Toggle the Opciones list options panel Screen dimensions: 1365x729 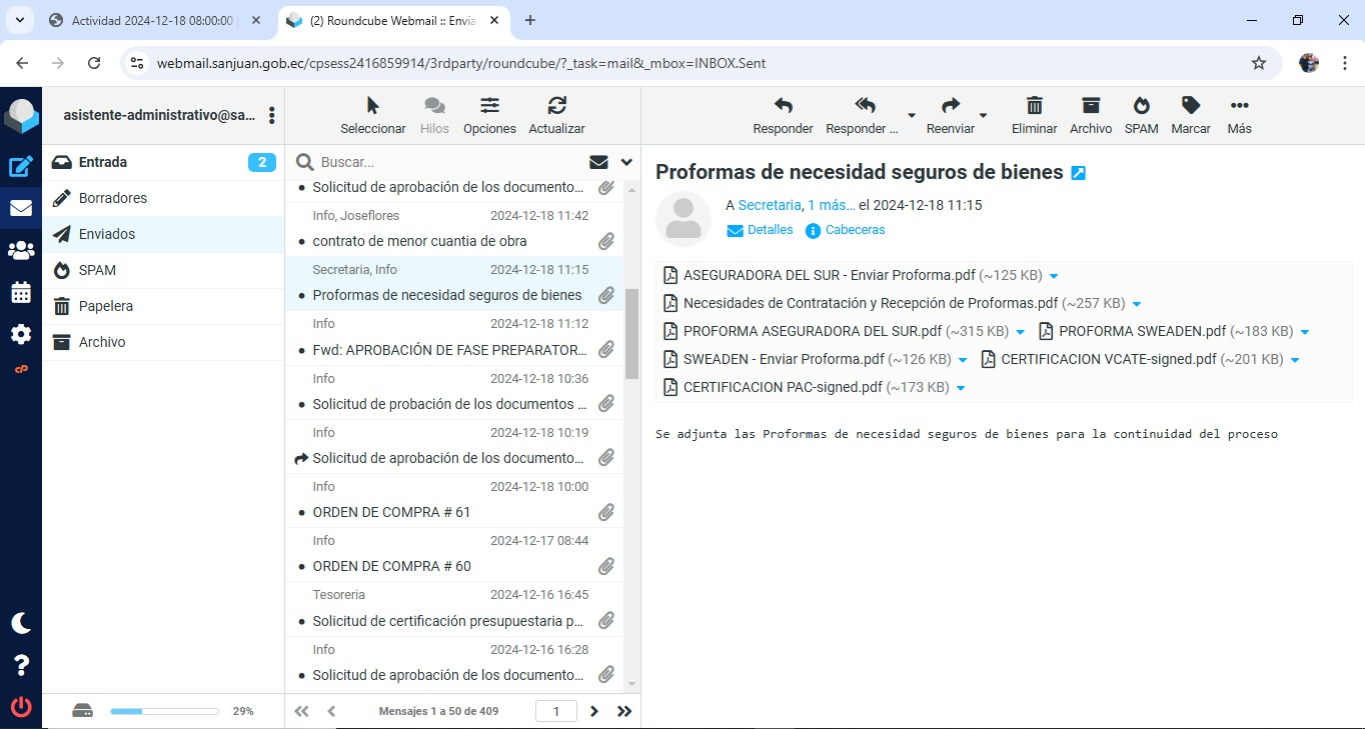tap(489, 115)
